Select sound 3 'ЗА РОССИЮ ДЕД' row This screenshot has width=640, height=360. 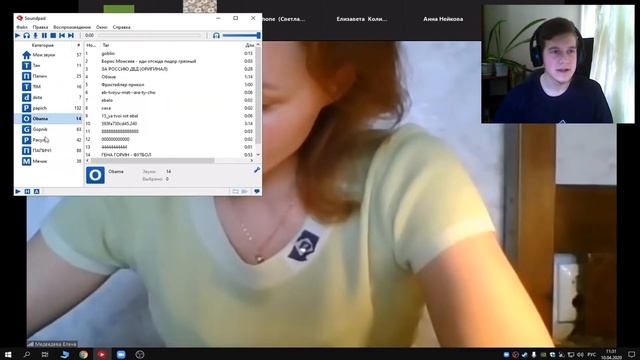(x=169, y=69)
